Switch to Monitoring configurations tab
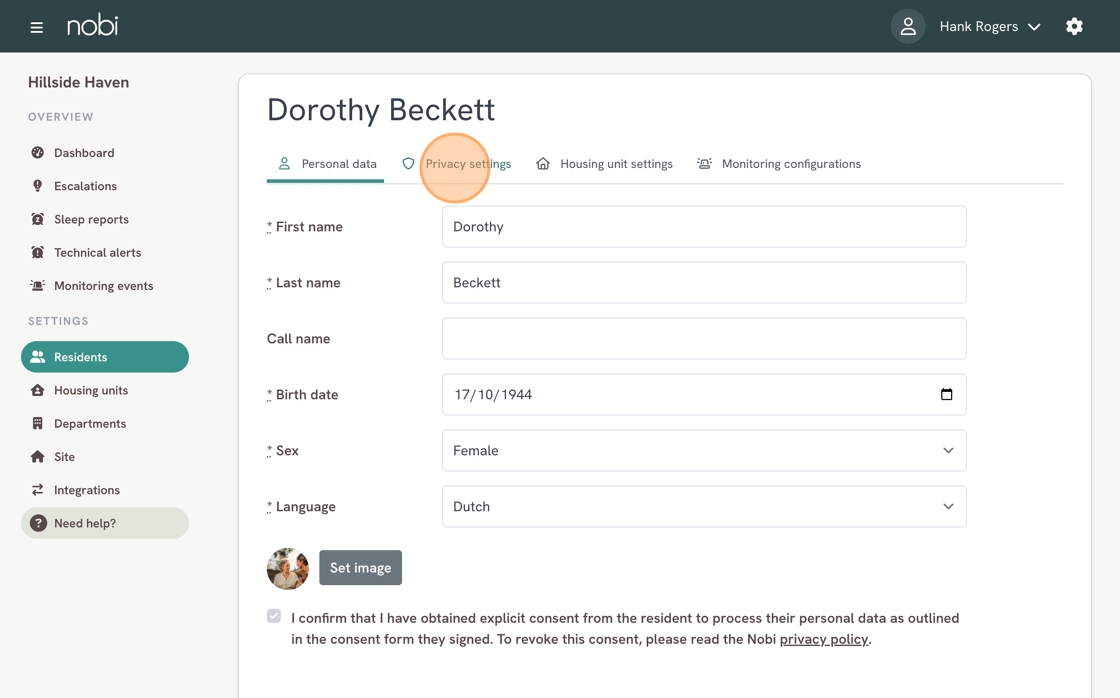Viewport: 1120px width, 698px height. (x=779, y=164)
